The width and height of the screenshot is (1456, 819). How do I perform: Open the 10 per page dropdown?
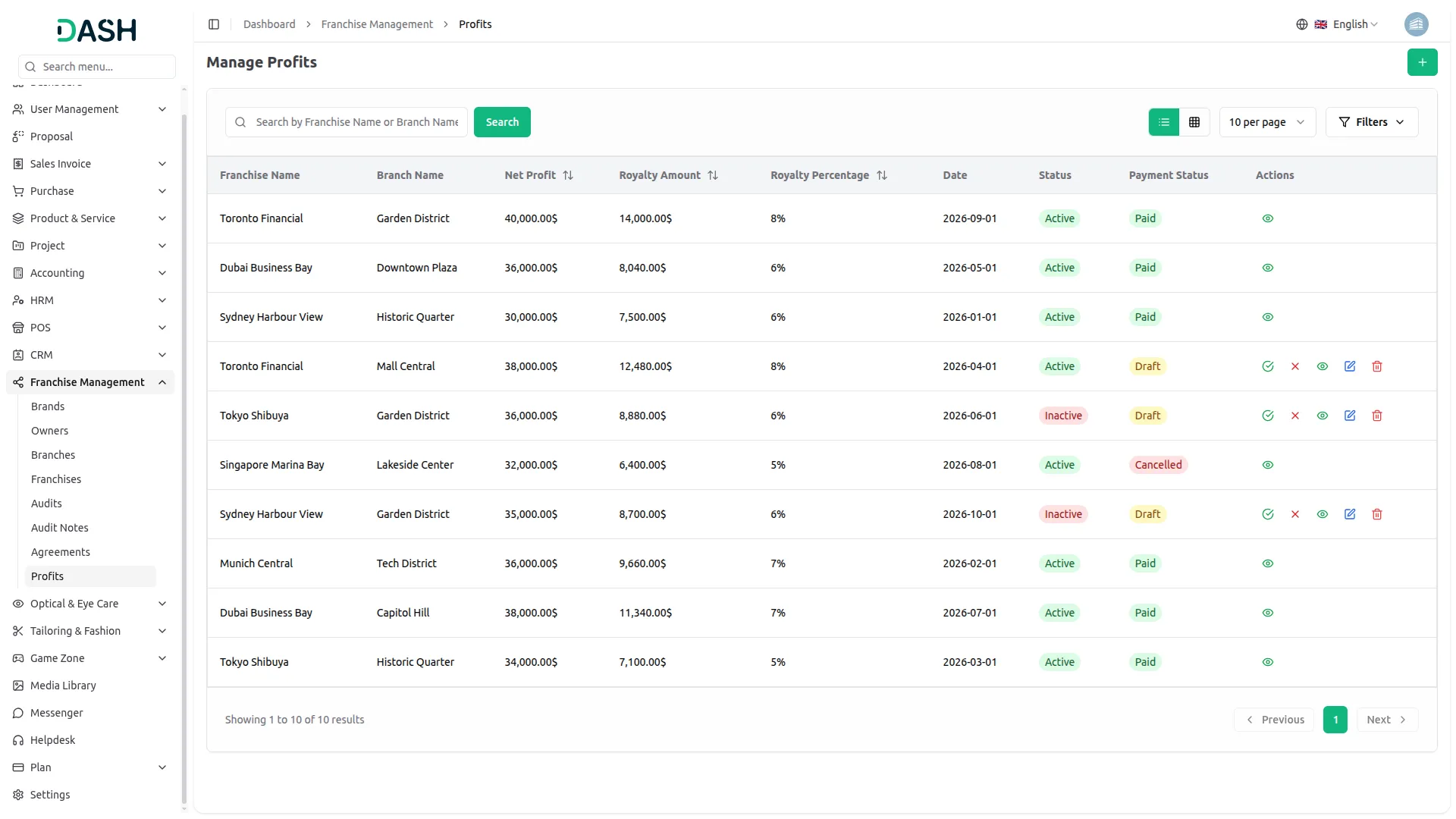coord(1266,122)
